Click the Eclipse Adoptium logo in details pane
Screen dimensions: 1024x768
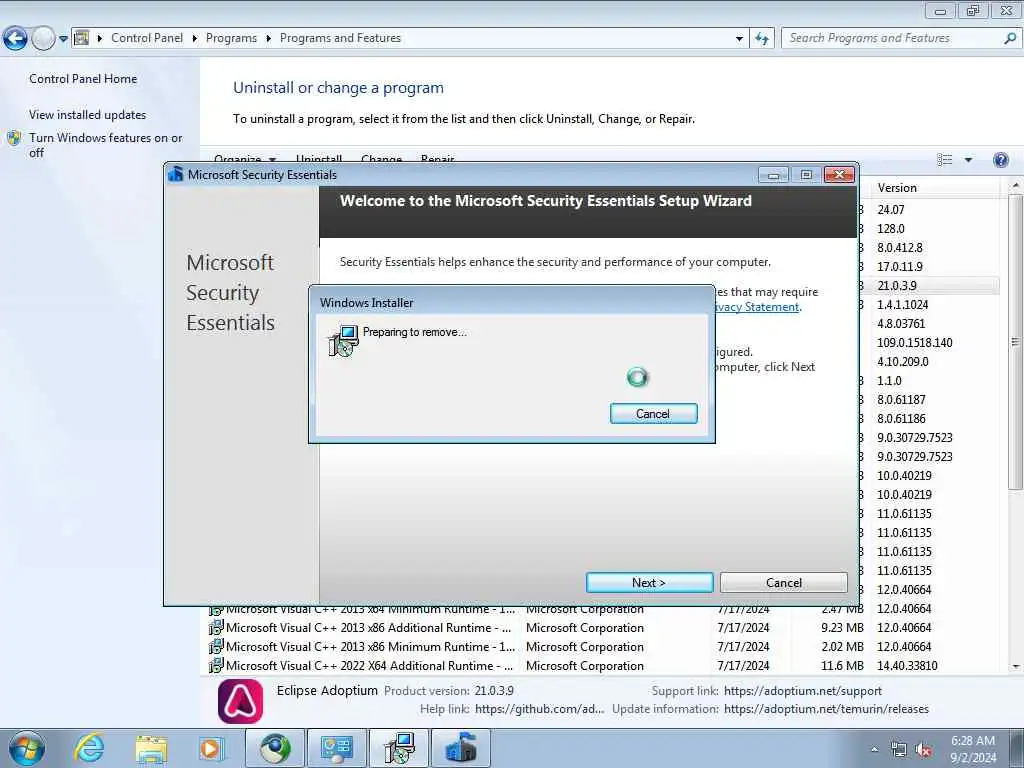coord(240,701)
